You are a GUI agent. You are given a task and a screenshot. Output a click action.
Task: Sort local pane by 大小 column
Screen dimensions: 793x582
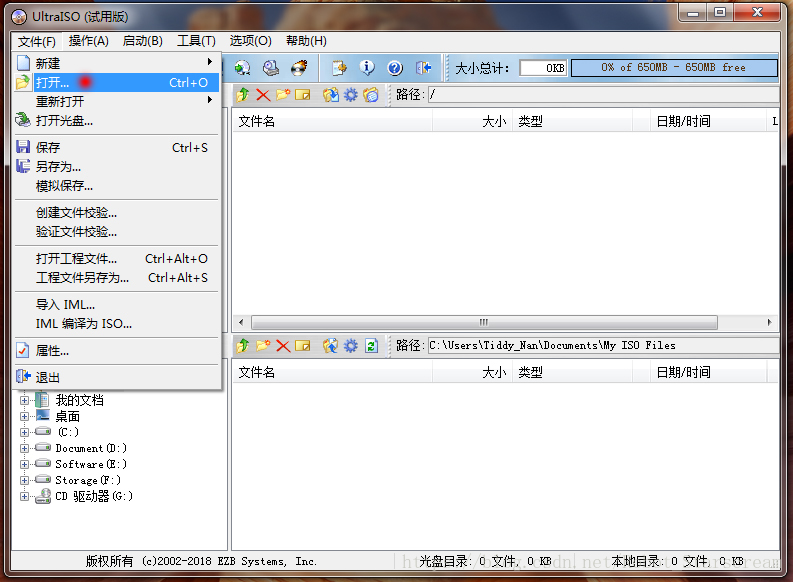tap(472, 373)
